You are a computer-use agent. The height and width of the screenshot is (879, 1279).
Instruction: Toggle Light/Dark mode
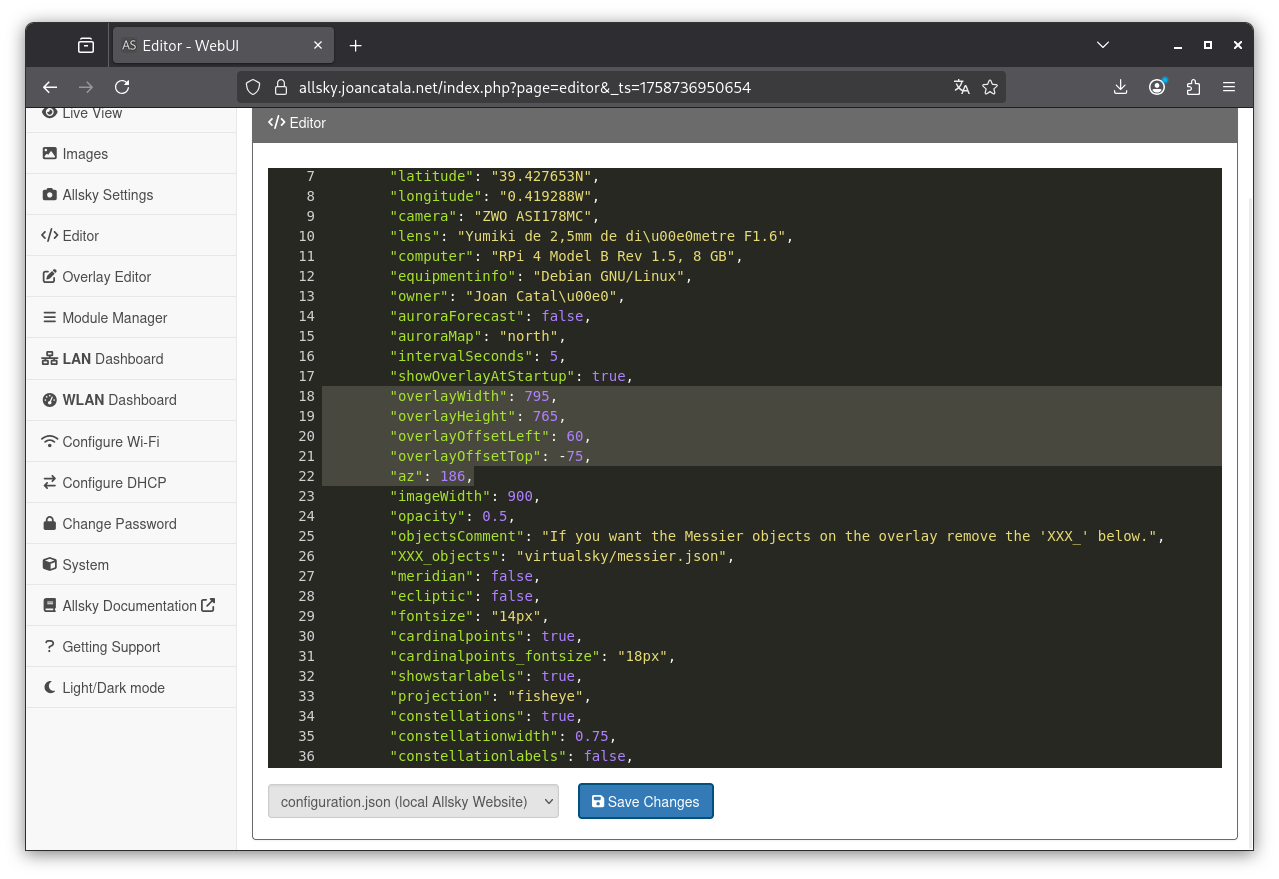[112, 688]
